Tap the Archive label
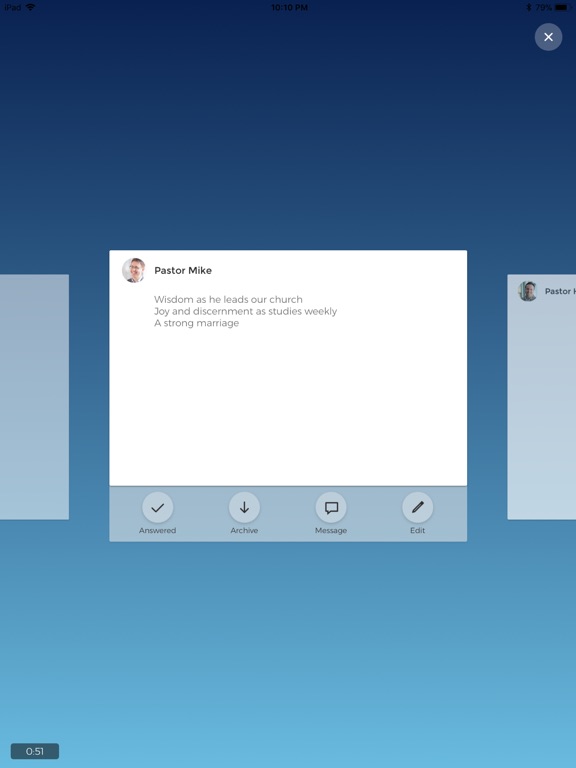This screenshot has width=576, height=768. (244, 530)
